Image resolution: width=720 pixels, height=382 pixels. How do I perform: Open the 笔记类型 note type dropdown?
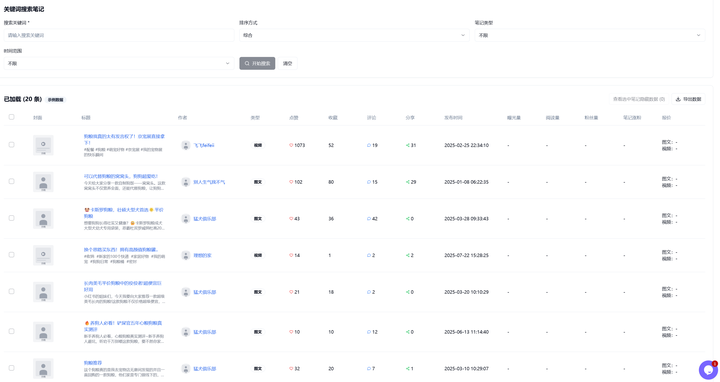590,35
